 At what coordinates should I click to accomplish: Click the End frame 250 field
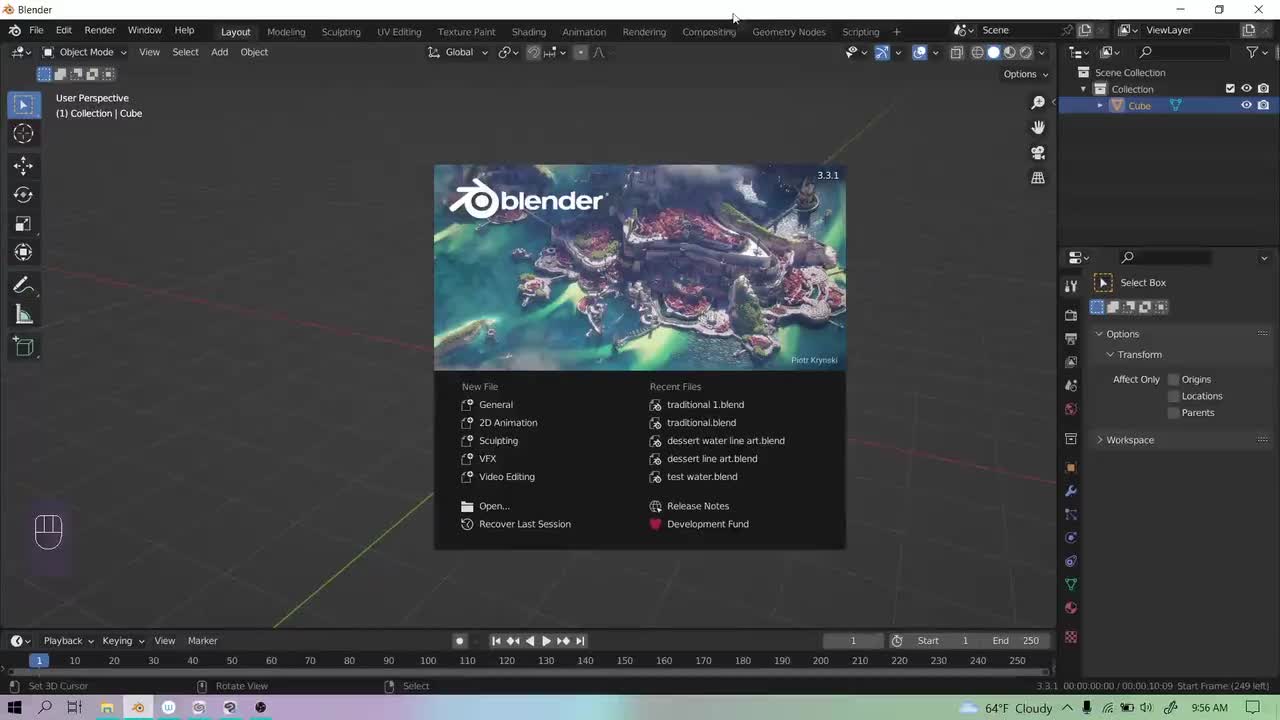coord(1017,641)
